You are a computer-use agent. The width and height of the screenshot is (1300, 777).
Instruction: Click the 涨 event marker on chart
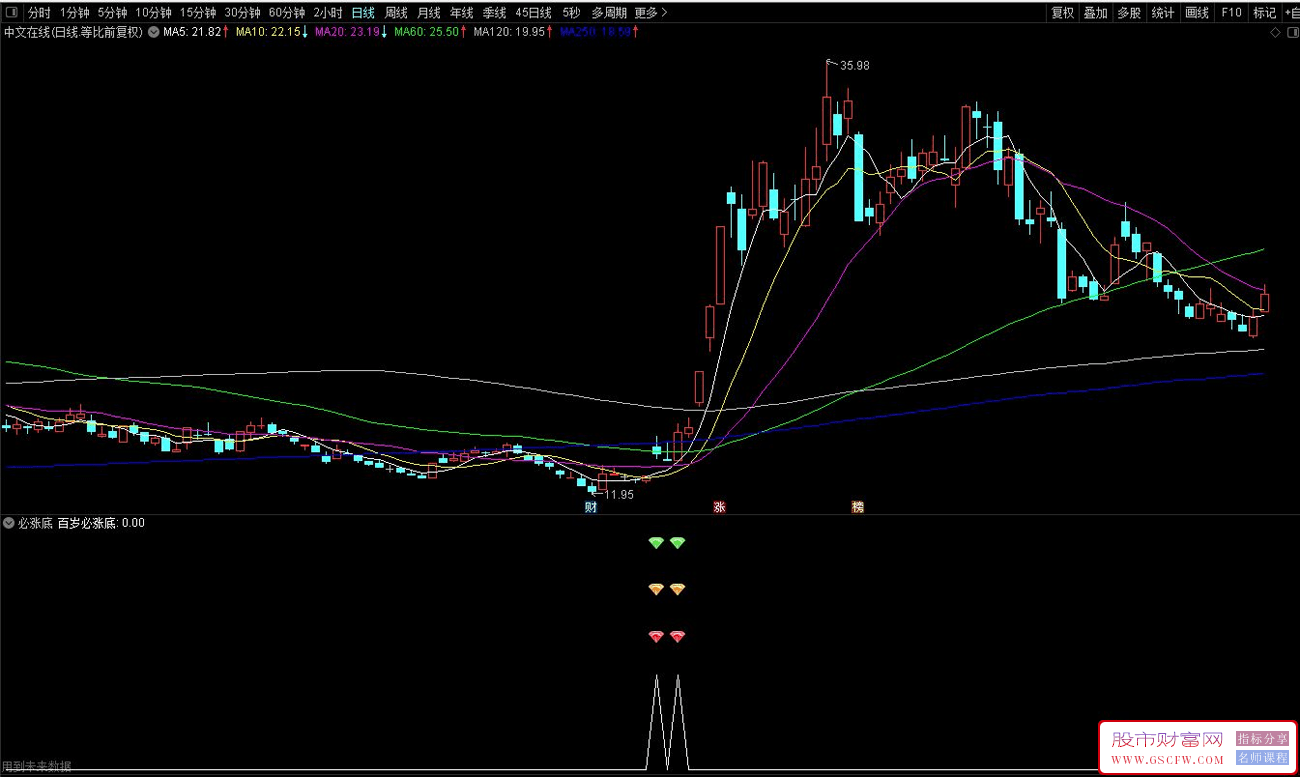tap(718, 507)
